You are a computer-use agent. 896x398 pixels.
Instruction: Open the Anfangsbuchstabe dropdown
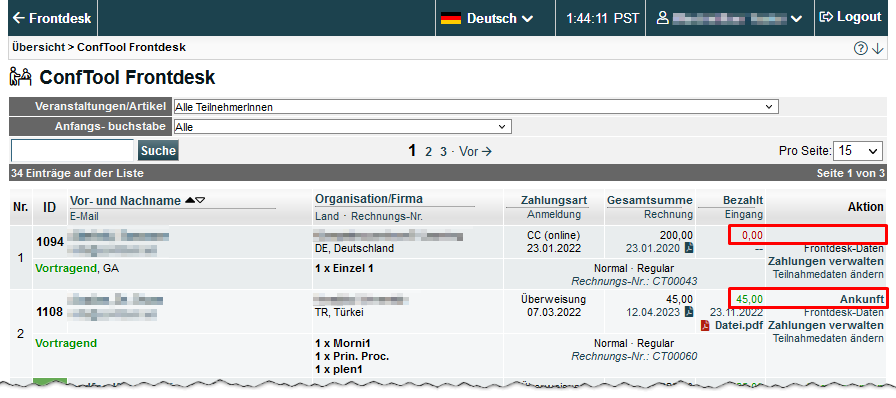pyautogui.click(x=342, y=126)
